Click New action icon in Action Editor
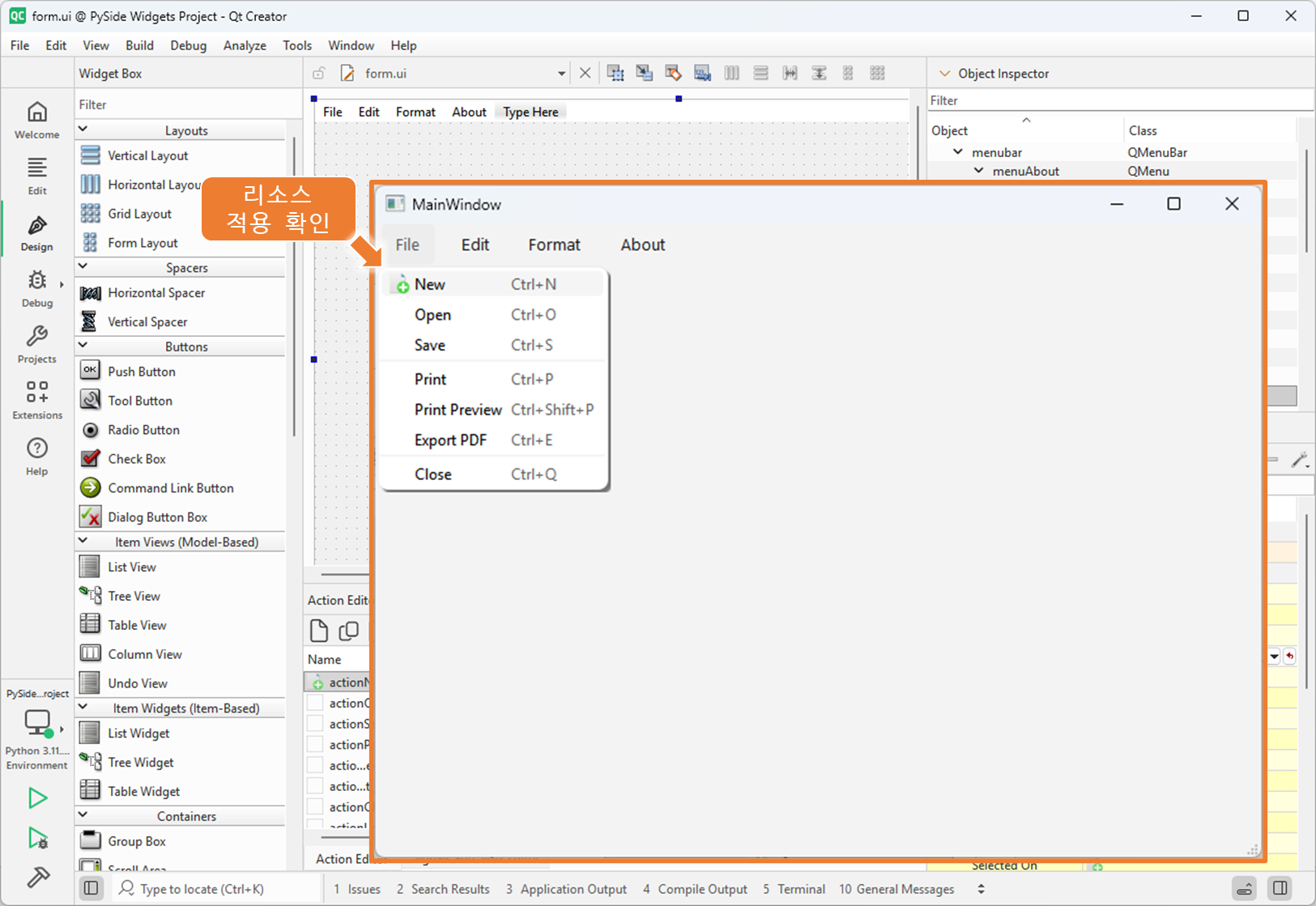This screenshot has width=1316, height=906. click(319, 631)
